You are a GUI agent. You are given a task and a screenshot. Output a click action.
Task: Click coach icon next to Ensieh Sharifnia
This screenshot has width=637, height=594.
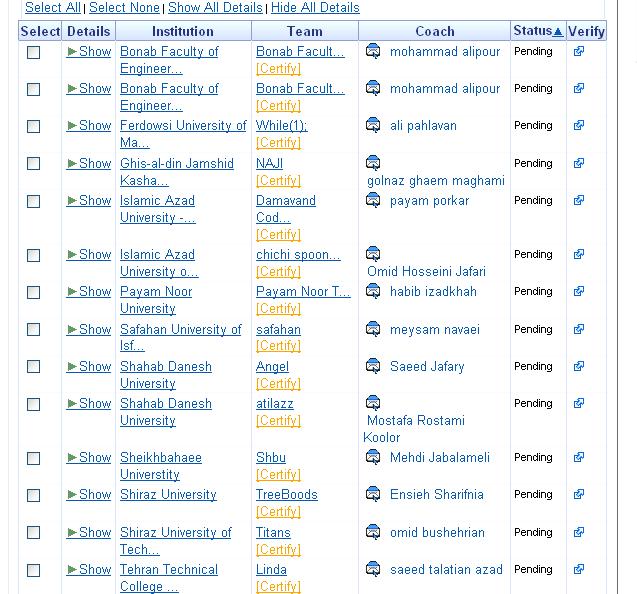[x=373, y=495]
